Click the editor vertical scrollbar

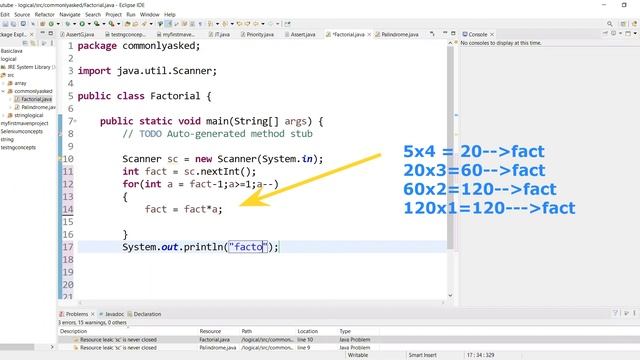(450, 147)
